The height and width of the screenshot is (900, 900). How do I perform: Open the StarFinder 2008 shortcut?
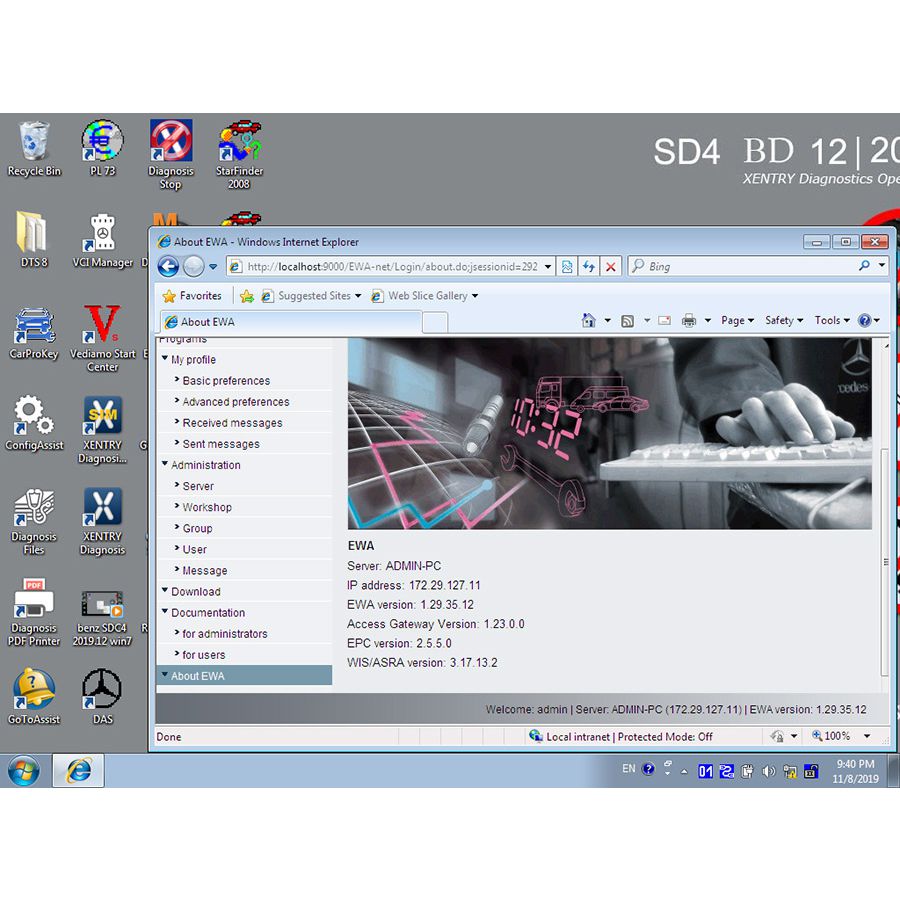[x=239, y=144]
